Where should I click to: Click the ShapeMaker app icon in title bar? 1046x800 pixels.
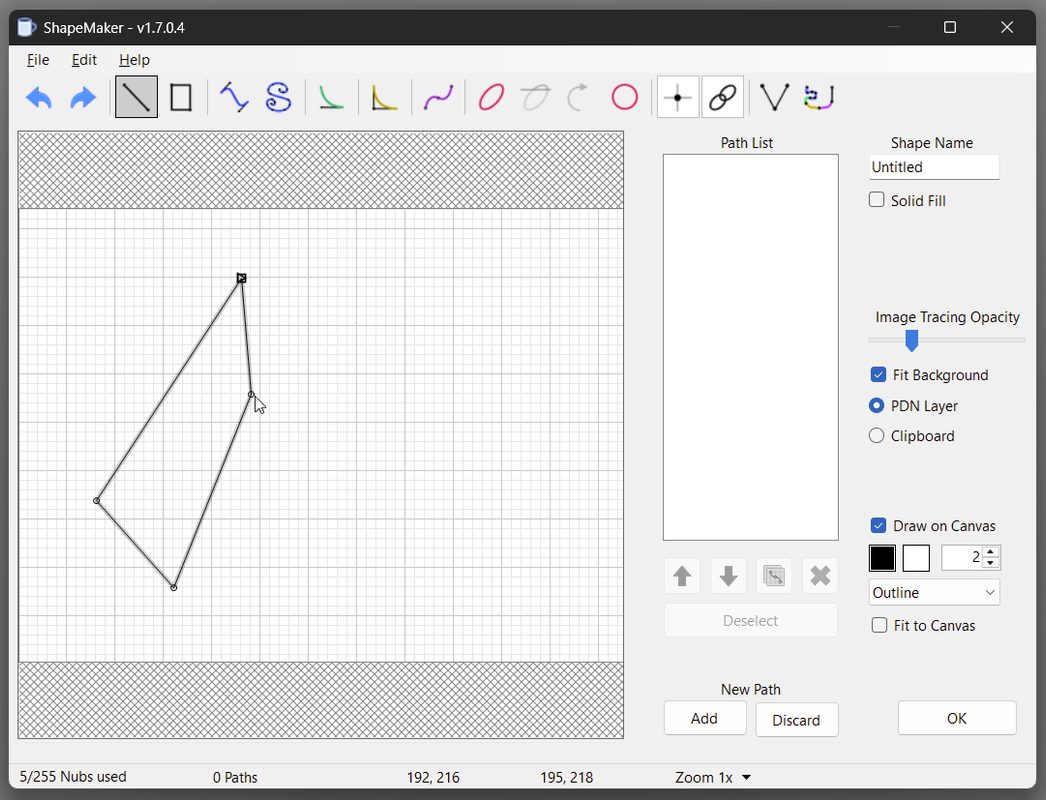[x=26, y=27]
